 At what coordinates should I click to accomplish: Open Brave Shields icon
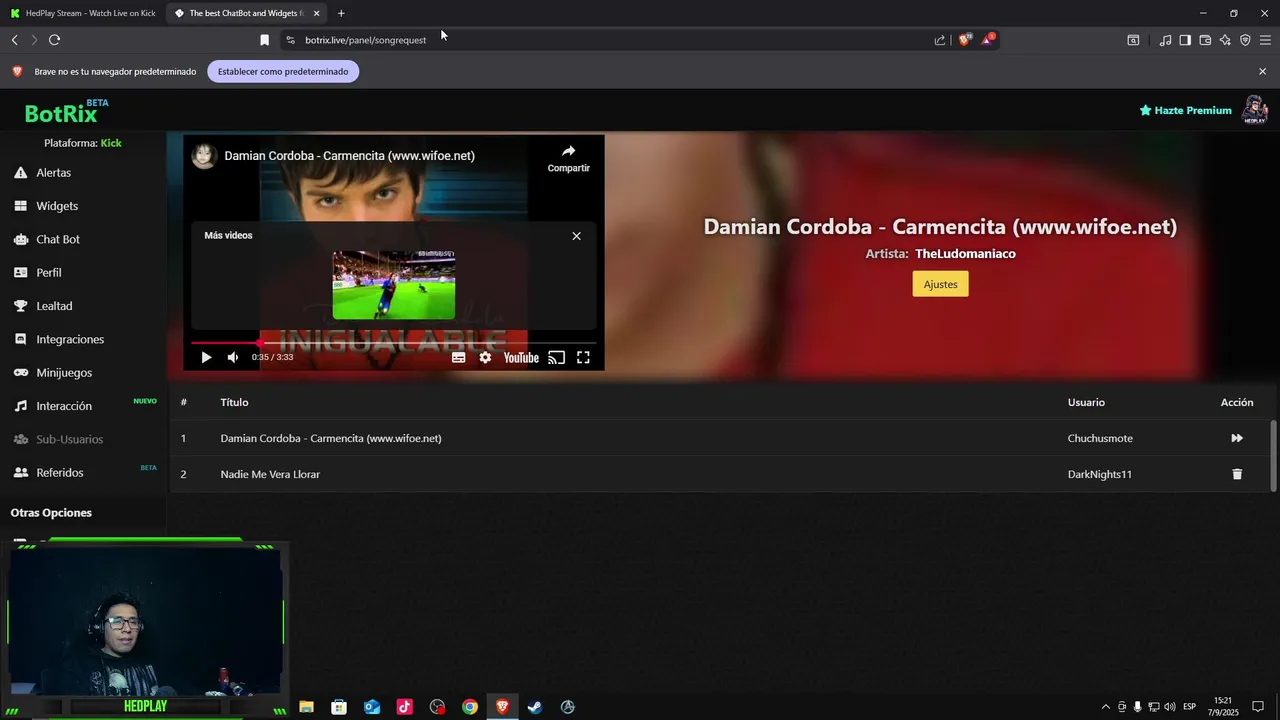coord(964,40)
